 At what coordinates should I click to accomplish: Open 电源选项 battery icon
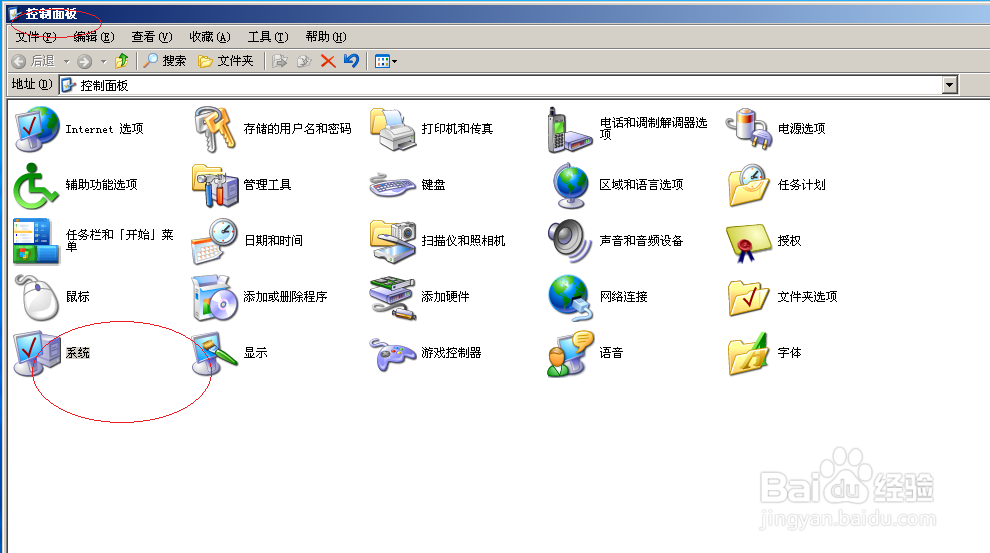point(749,129)
